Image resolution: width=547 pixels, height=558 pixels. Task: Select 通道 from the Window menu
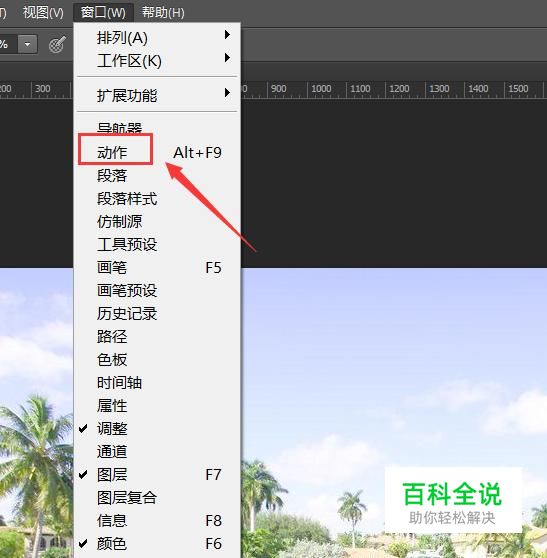click(157, 452)
